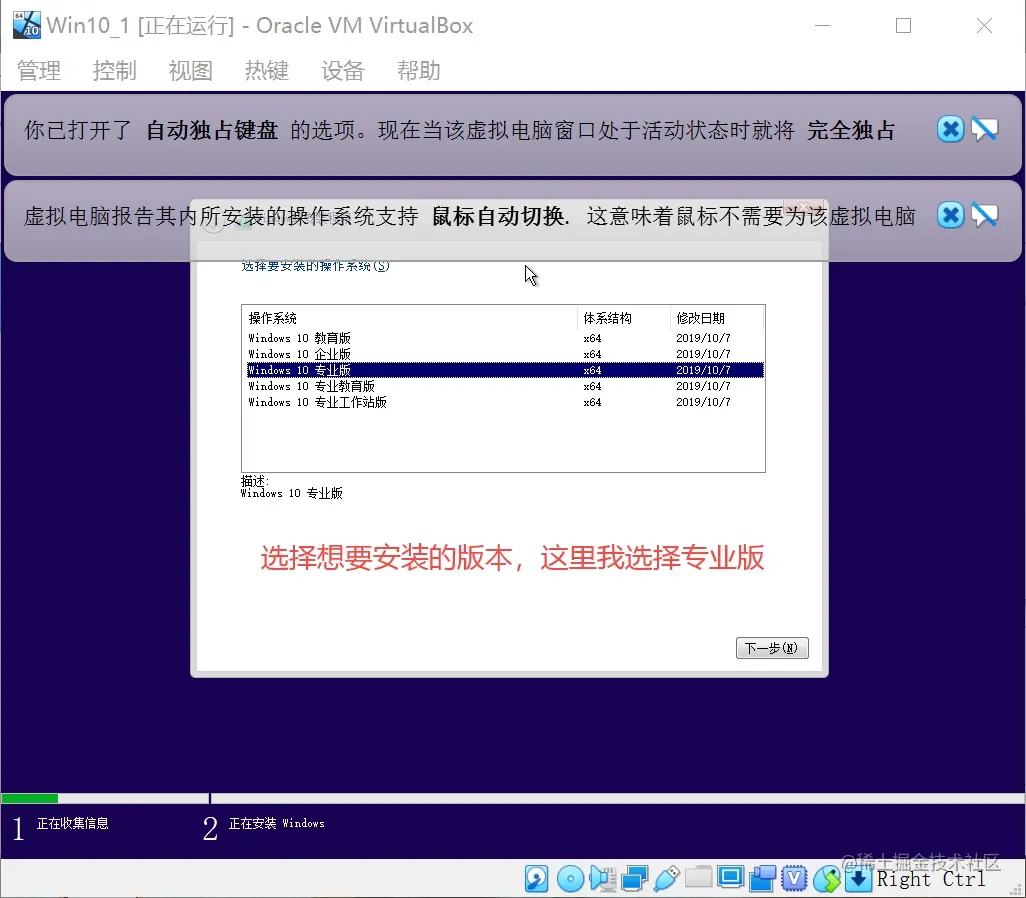1026x898 pixels.
Task: Click the don't-show-again icon on keyboard notification
Action: click(x=984, y=129)
